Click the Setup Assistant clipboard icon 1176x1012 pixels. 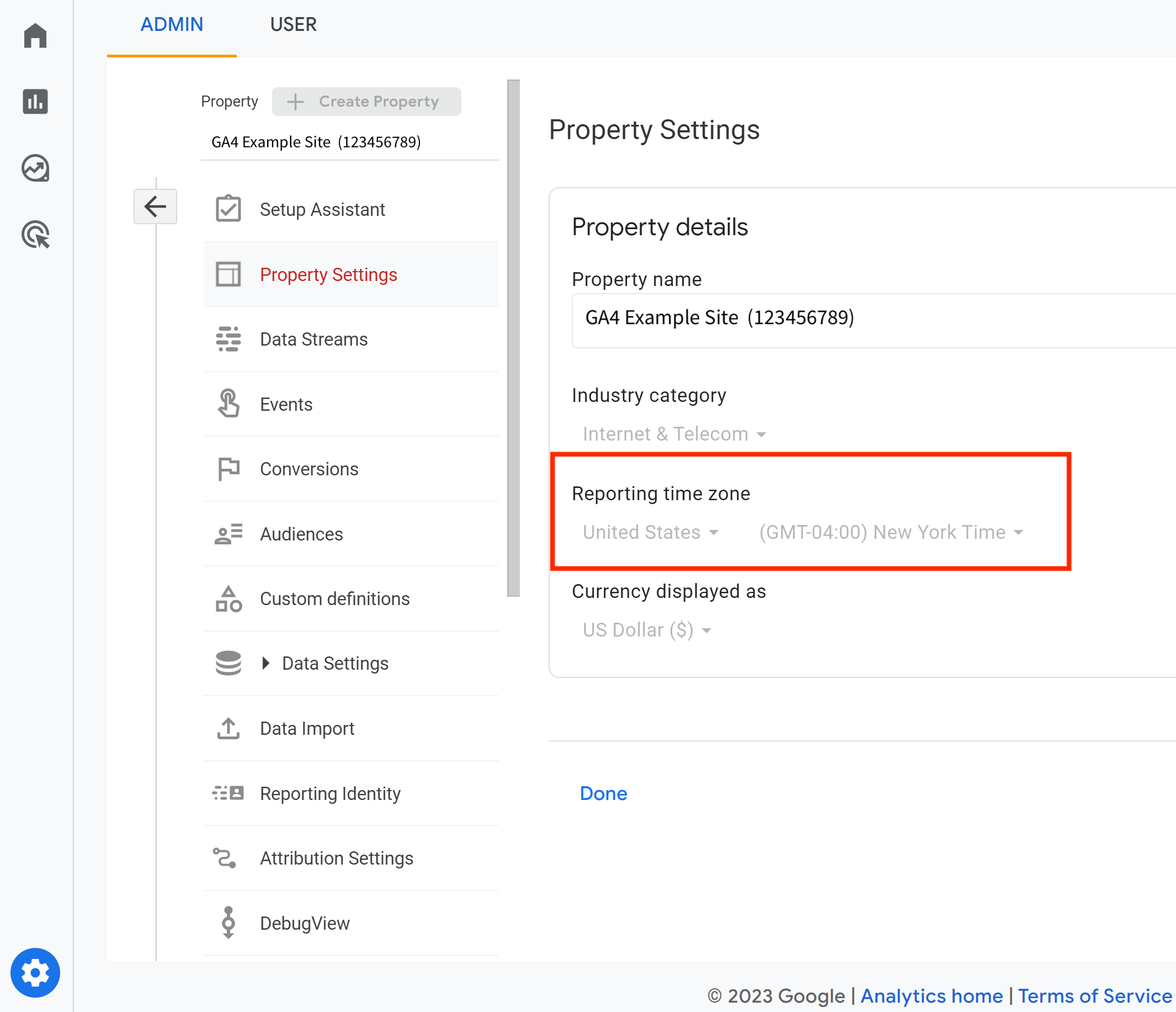[x=228, y=209]
